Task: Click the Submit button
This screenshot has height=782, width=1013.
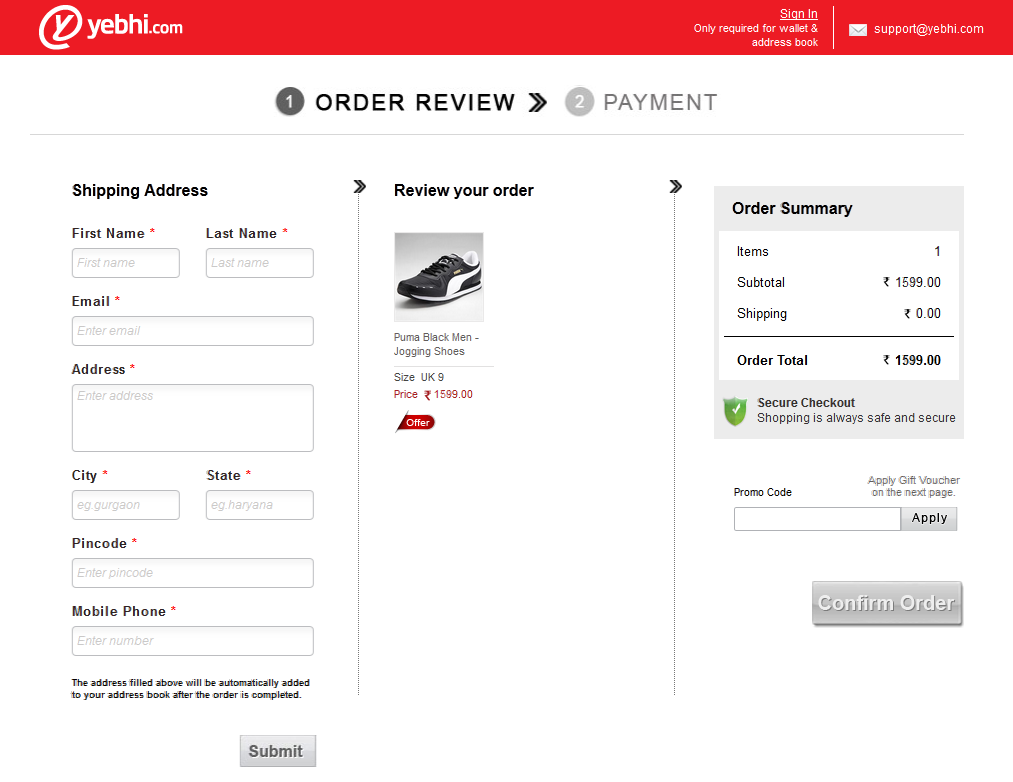Action: pyautogui.click(x=278, y=751)
